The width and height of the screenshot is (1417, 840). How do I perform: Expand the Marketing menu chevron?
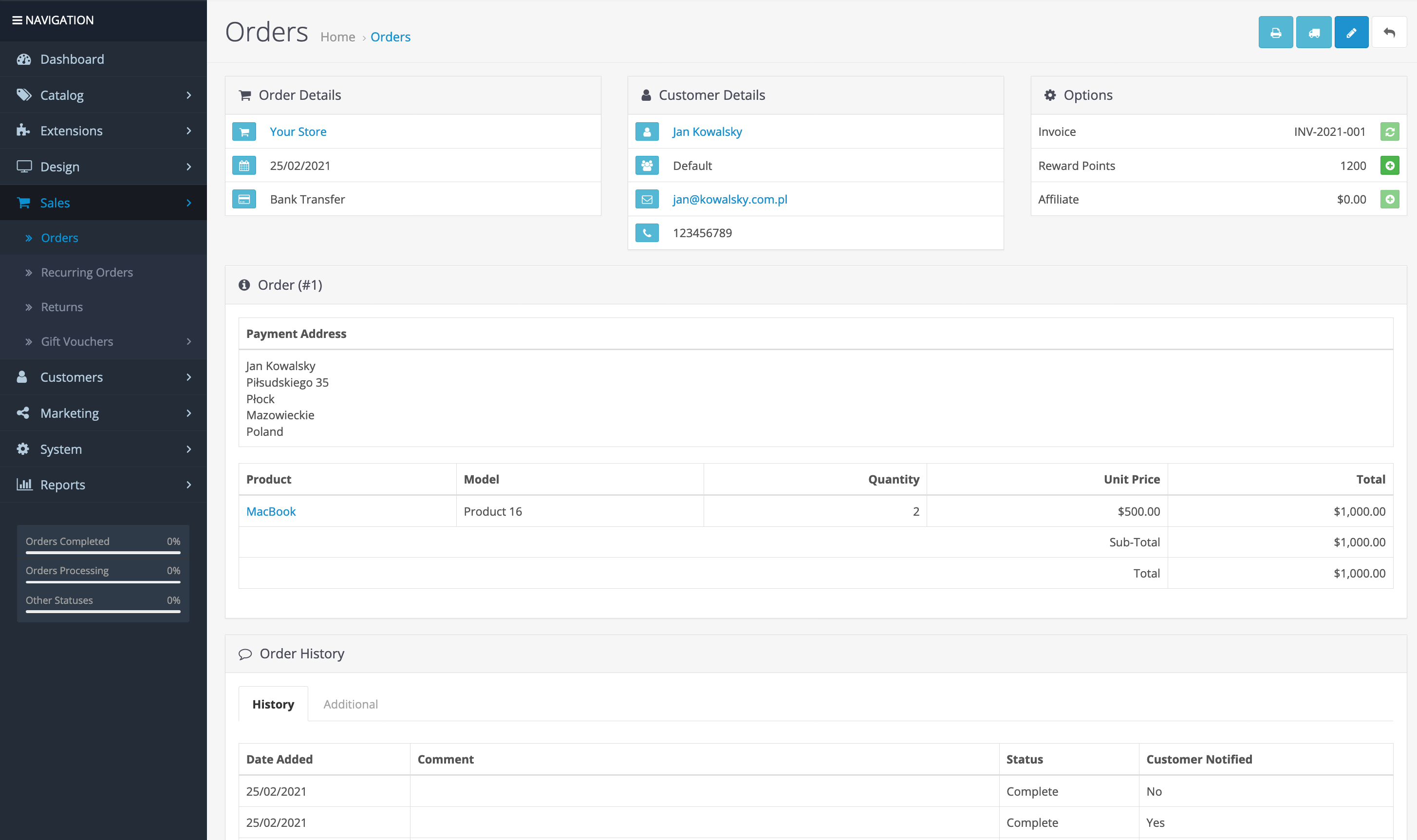tap(189, 413)
